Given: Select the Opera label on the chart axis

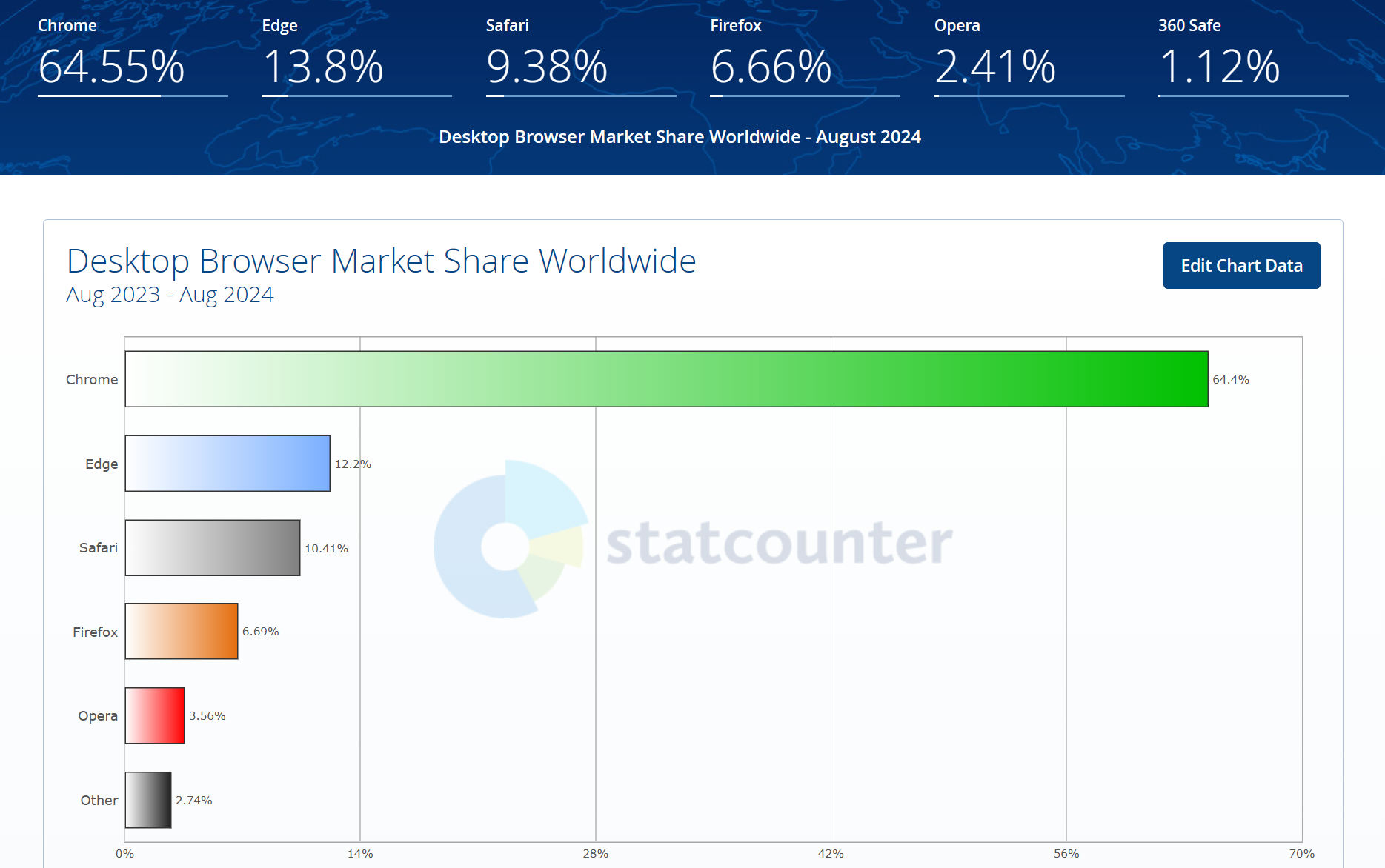Looking at the screenshot, I should (98, 716).
